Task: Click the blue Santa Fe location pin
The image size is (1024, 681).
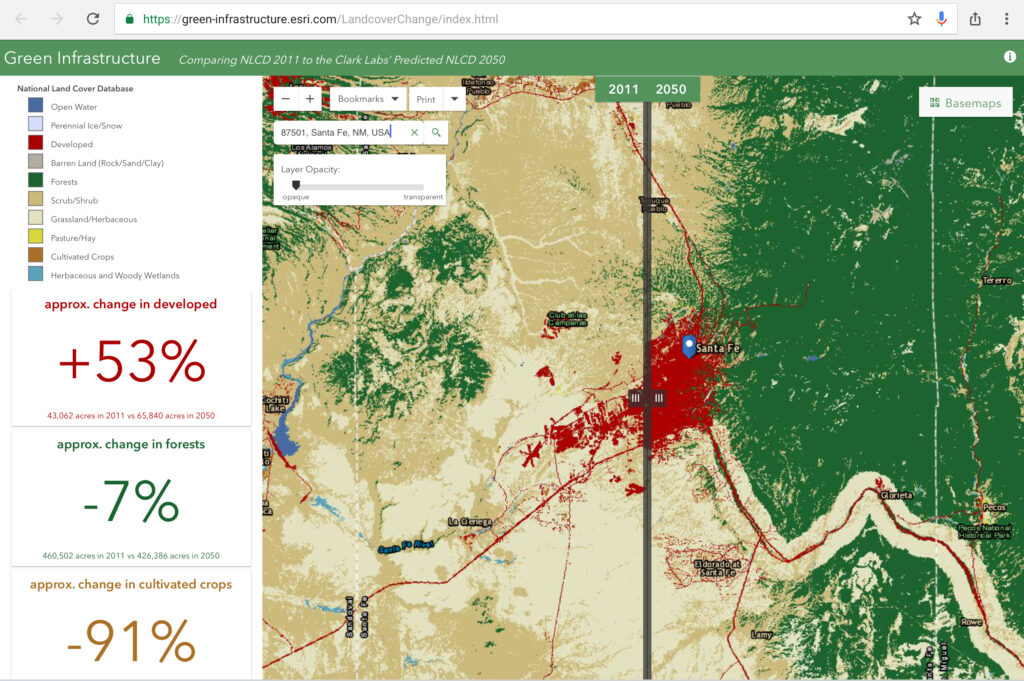Action: point(689,346)
